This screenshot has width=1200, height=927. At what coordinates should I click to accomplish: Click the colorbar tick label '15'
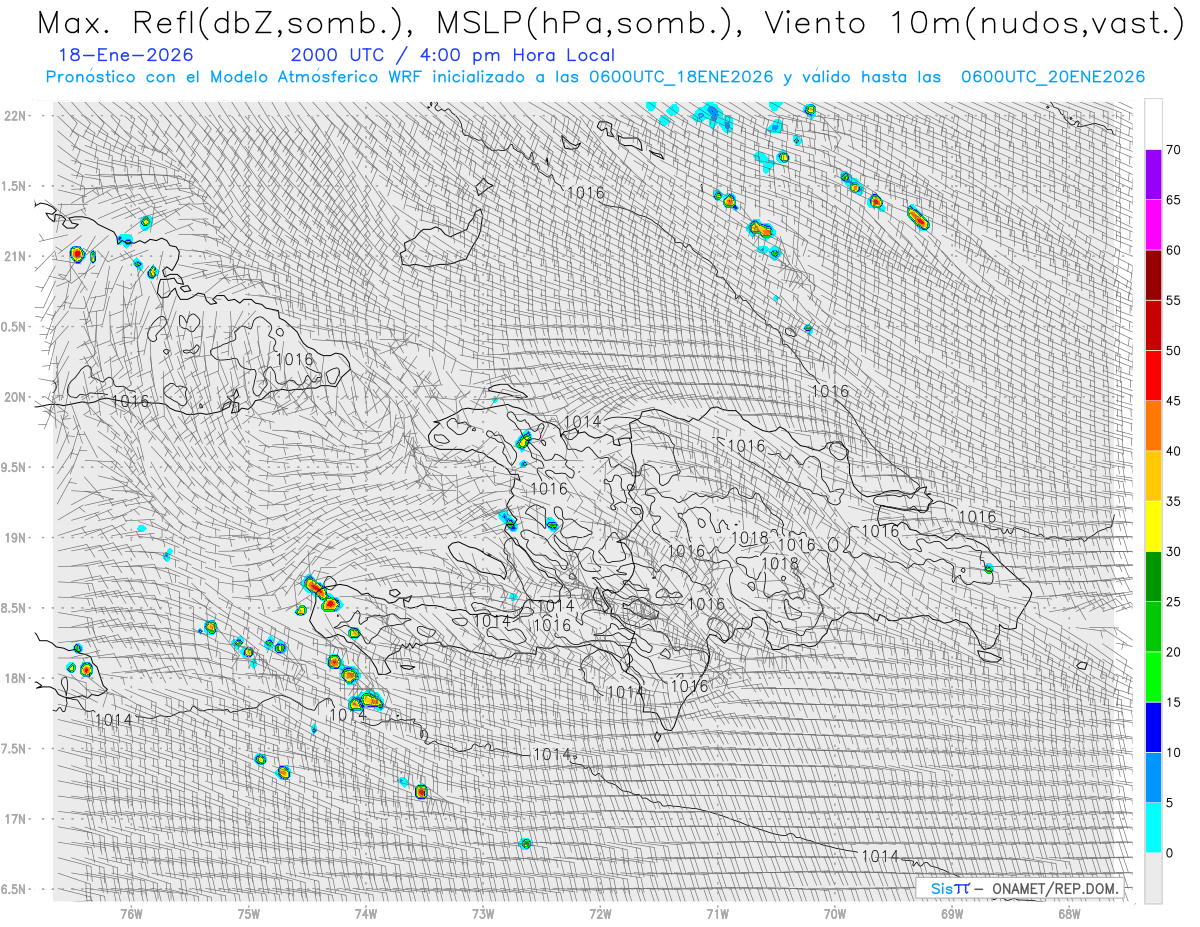coord(1173,702)
